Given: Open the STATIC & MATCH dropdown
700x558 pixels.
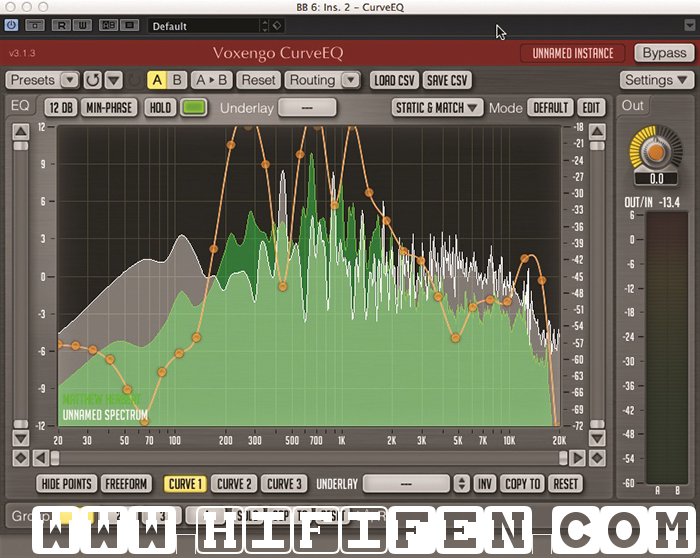Looking at the screenshot, I should tap(437, 108).
